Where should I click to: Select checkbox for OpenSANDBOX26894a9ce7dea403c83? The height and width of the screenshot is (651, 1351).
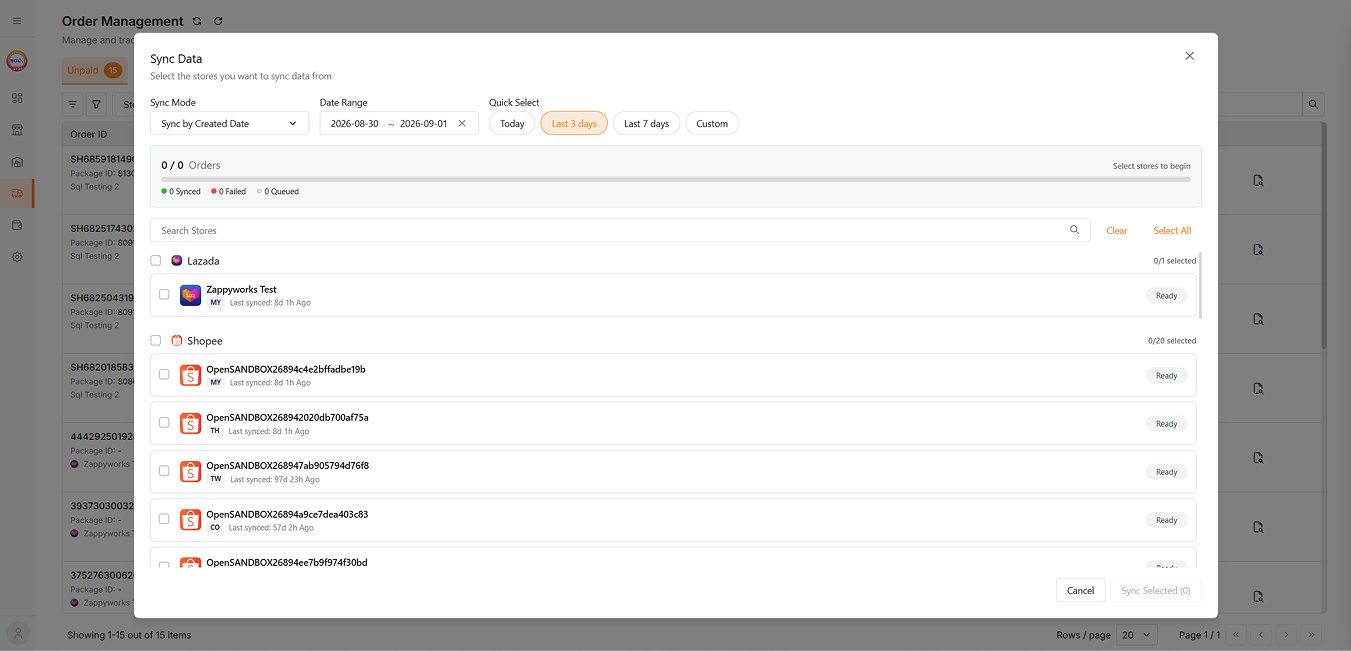(164, 520)
